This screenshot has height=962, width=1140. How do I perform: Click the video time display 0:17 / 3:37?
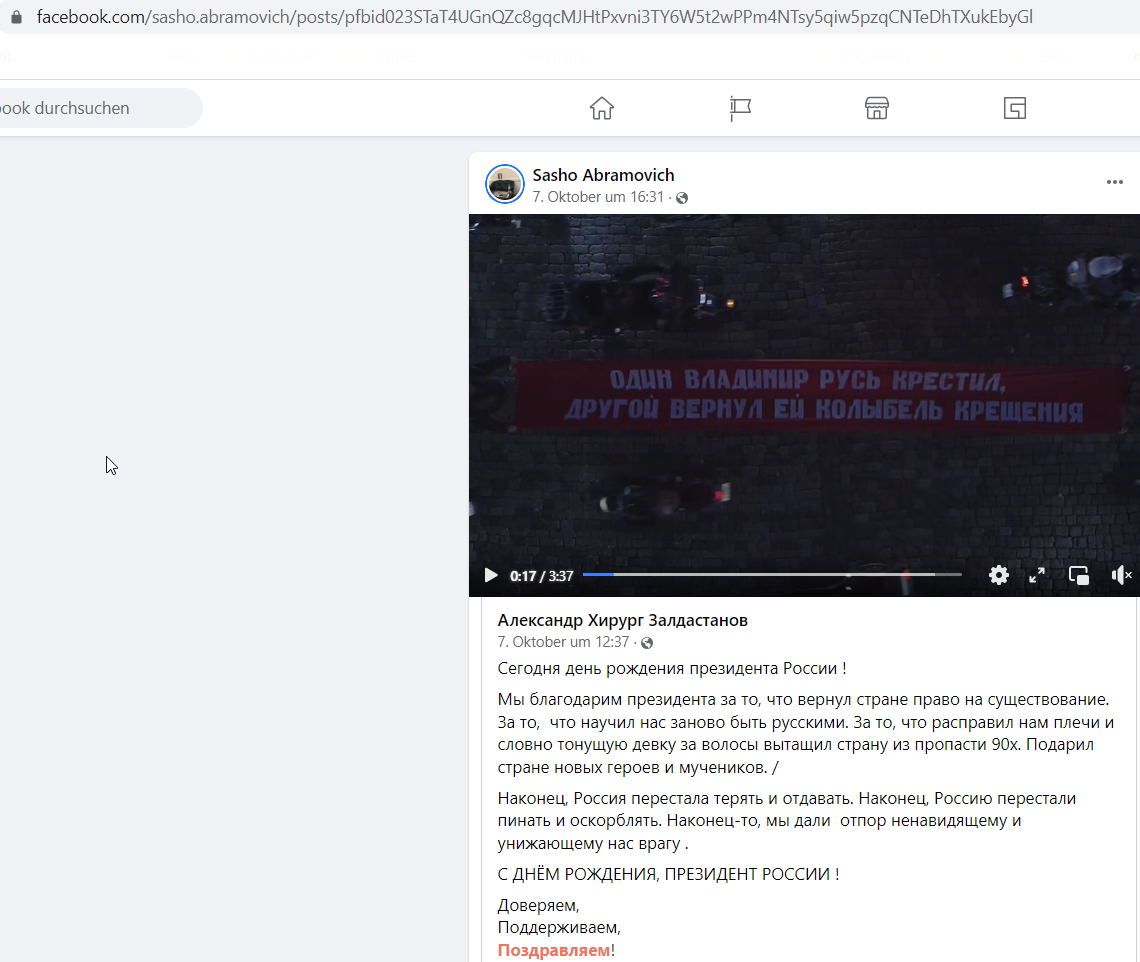[542, 576]
